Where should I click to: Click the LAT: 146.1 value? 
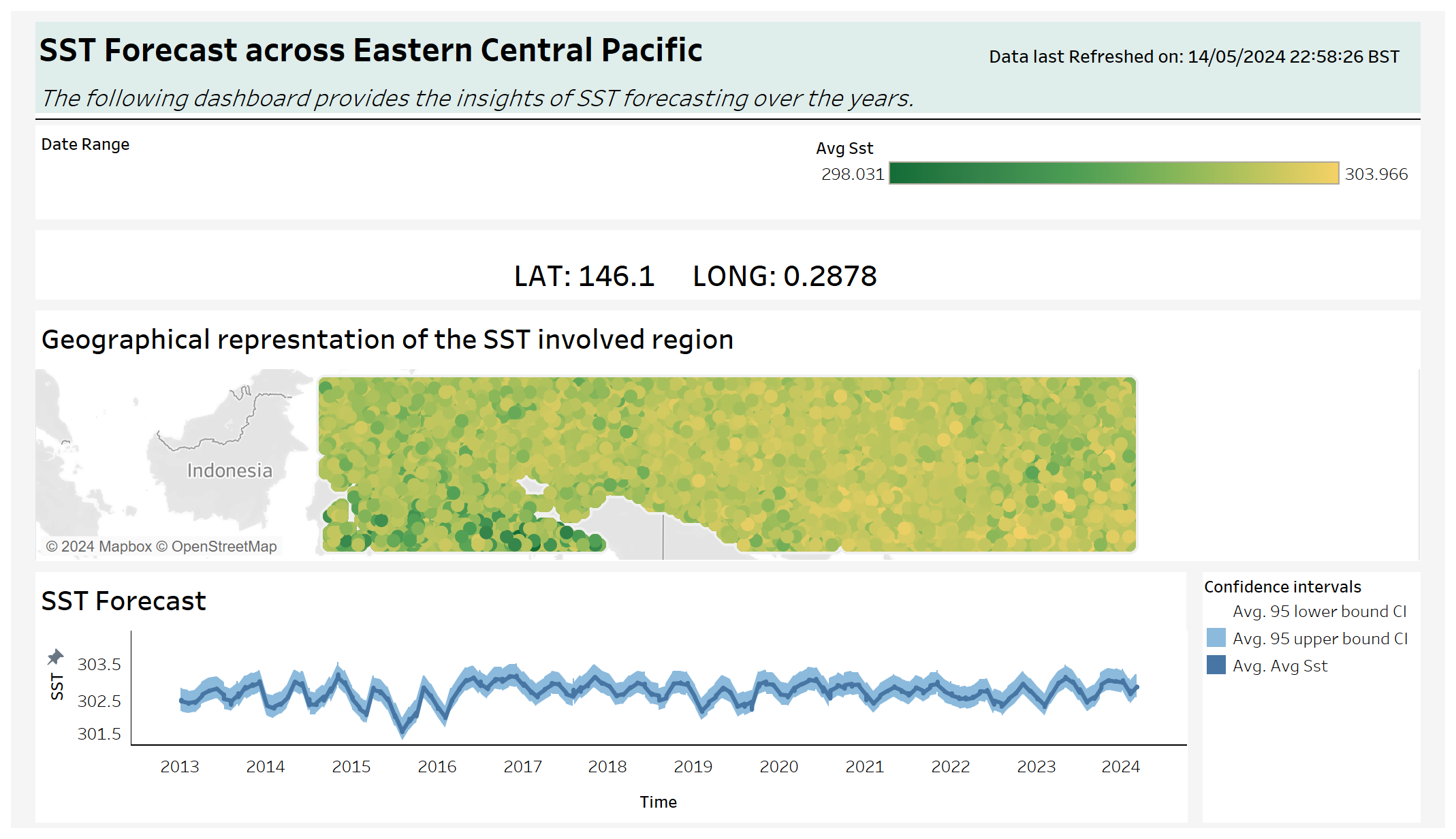[584, 276]
